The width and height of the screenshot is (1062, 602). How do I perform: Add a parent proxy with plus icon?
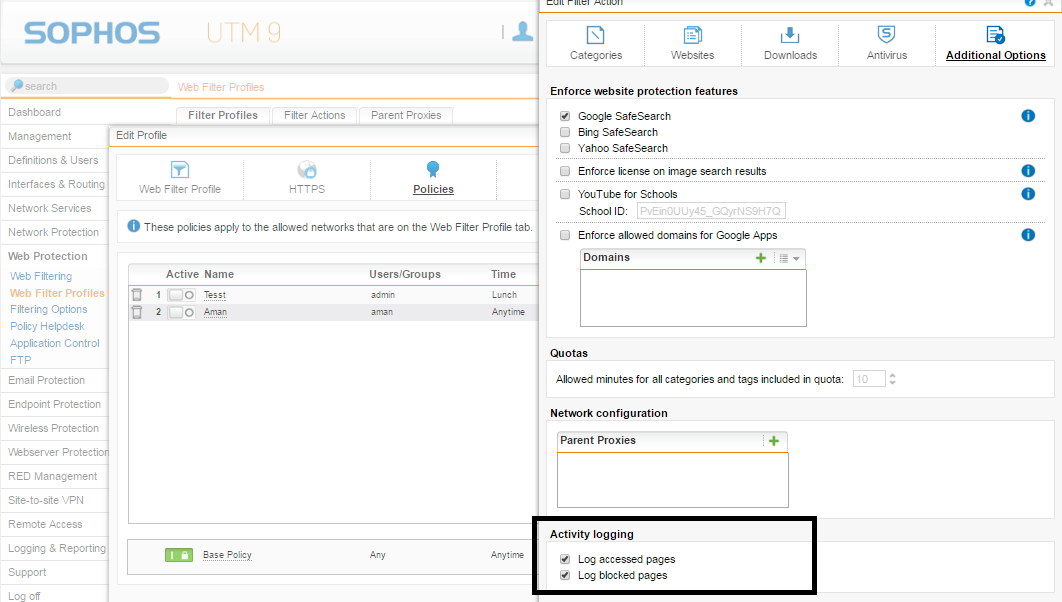[773, 441]
